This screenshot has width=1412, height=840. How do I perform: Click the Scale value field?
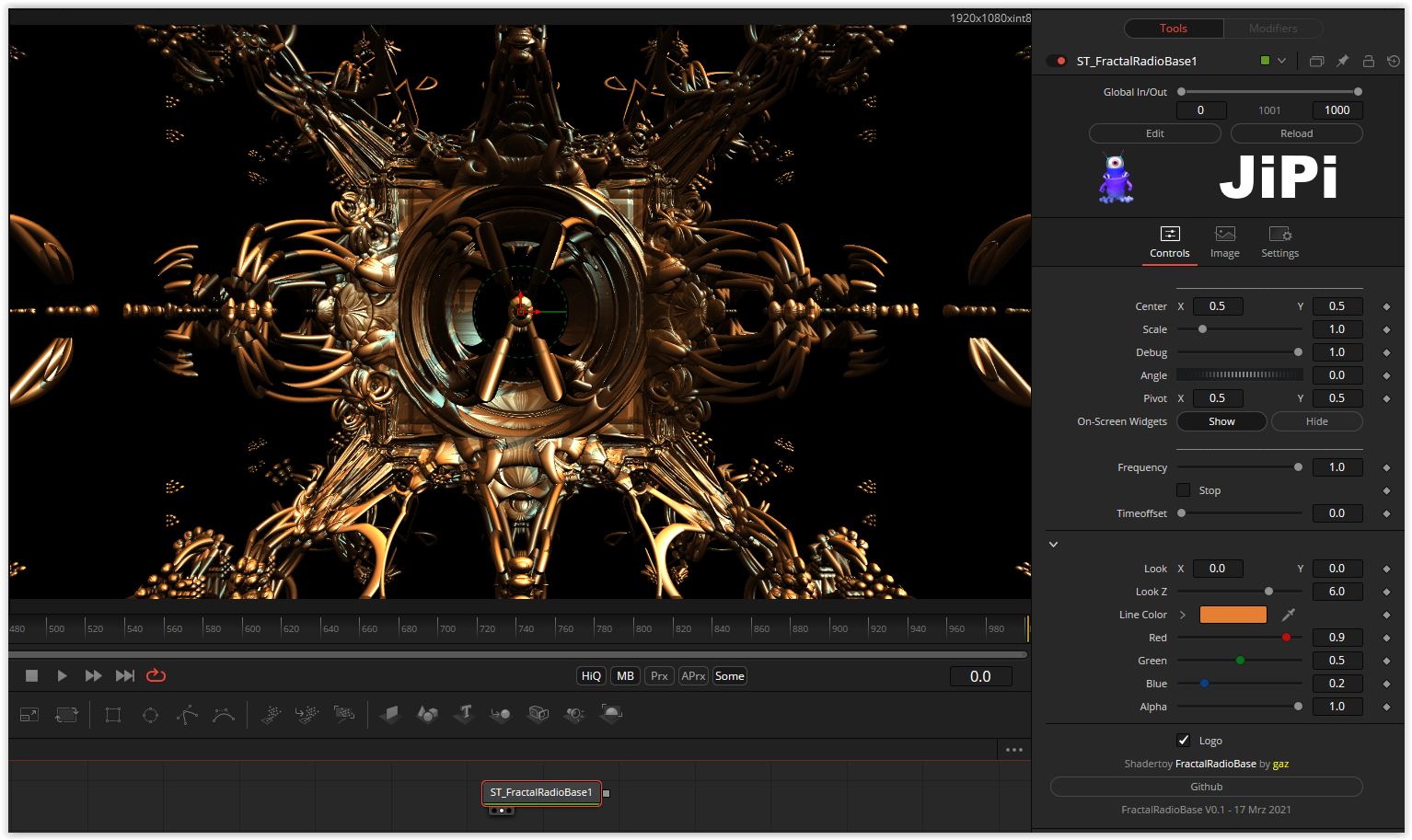click(x=1337, y=329)
